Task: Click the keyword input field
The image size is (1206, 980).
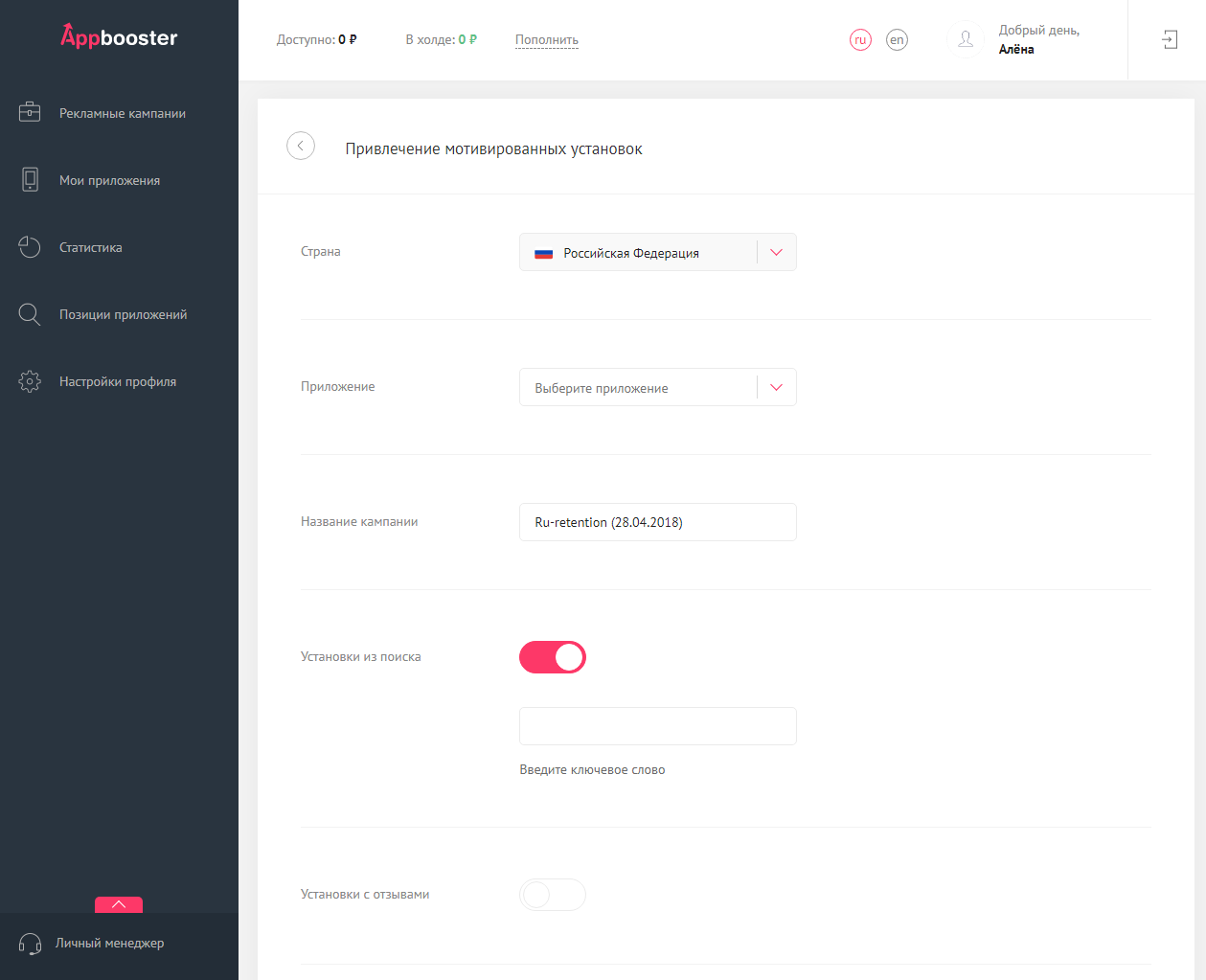Action: [x=657, y=726]
